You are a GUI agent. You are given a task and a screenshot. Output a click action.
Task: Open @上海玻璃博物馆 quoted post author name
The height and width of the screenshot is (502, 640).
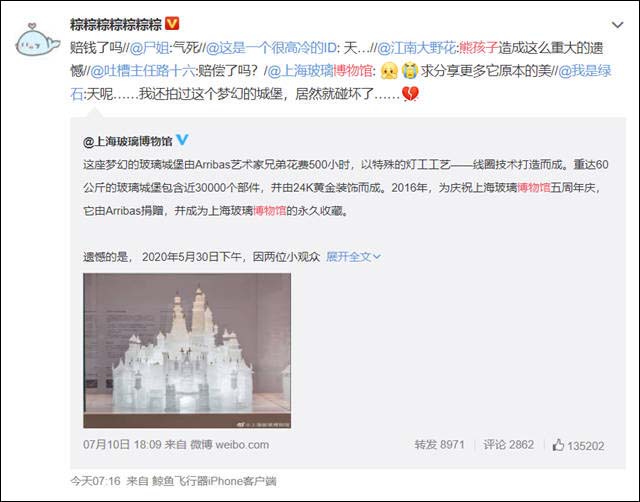(128, 141)
